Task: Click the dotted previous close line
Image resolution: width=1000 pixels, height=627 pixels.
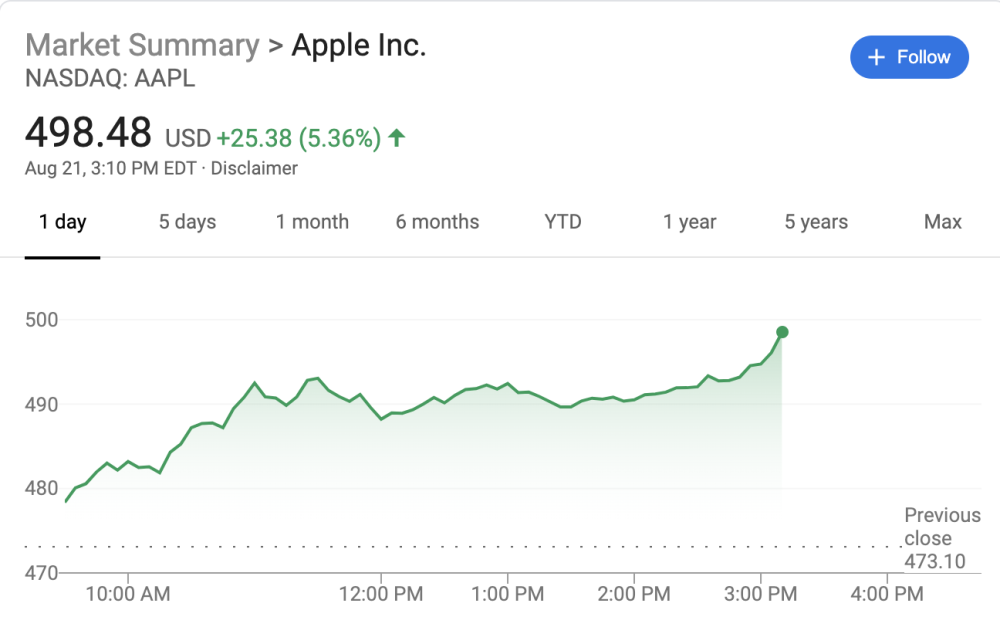Action: 462,547
